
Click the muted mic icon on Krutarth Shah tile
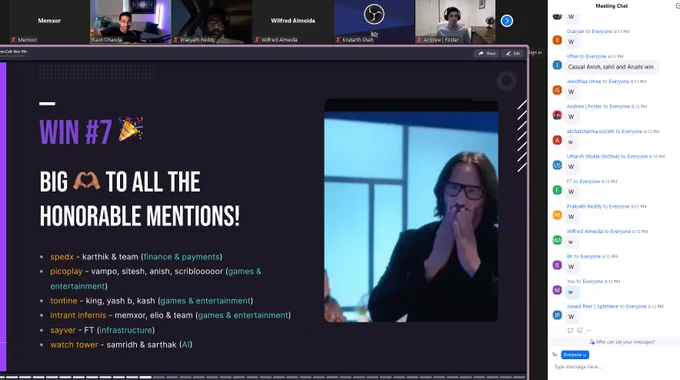(x=339, y=39)
